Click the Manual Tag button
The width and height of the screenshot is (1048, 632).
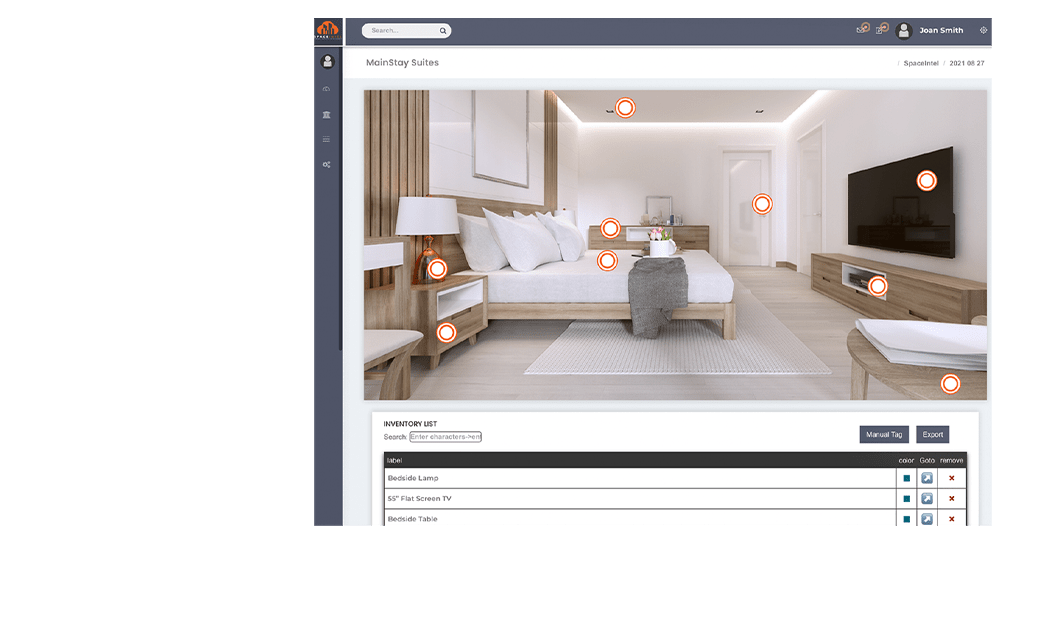point(883,434)
